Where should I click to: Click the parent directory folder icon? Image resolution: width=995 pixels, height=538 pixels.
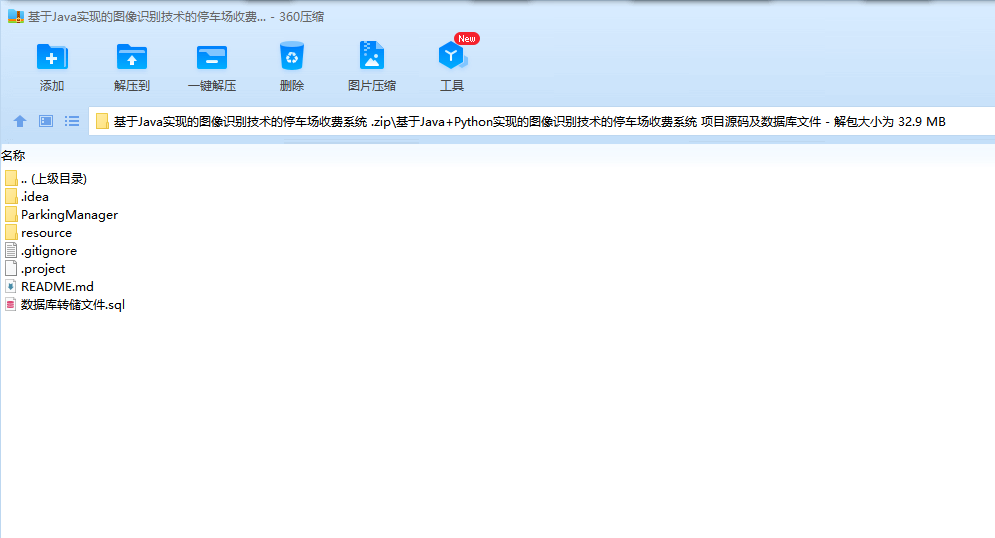[x=11, y=178]
